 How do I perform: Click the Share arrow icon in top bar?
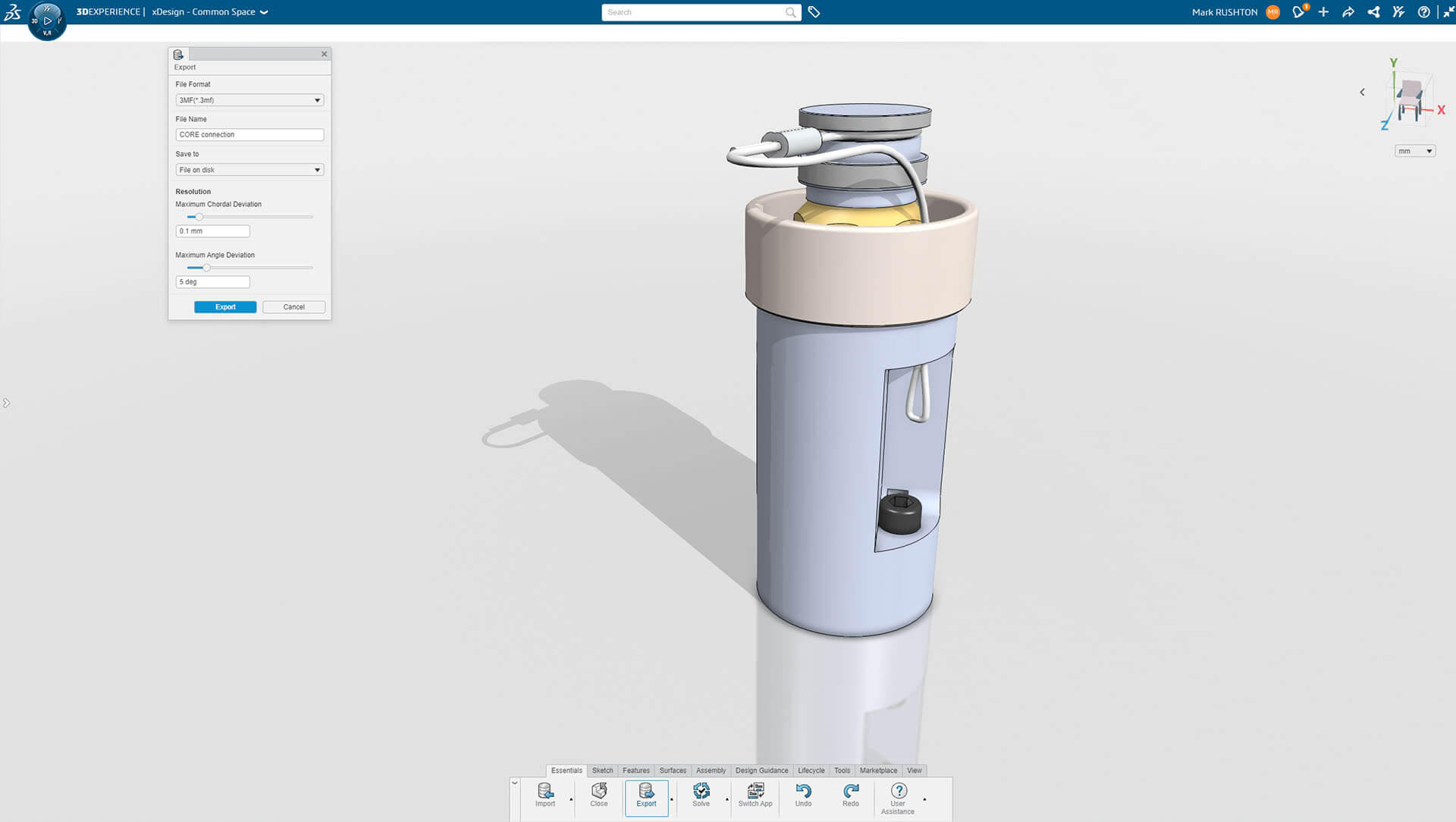pyautogui.click(x=1348, y=12)
